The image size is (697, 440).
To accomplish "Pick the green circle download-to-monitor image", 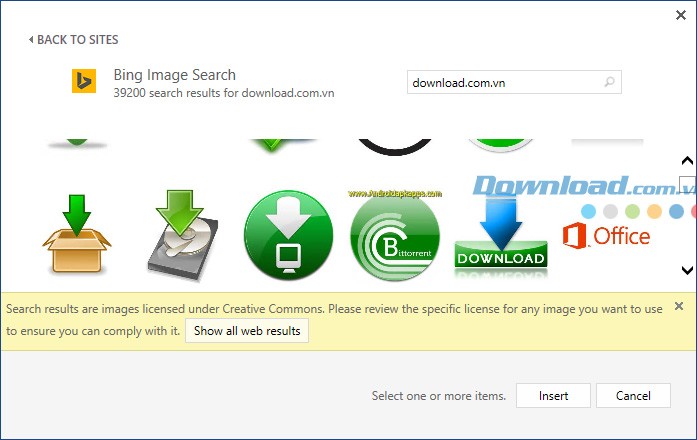I will (288, 234).
